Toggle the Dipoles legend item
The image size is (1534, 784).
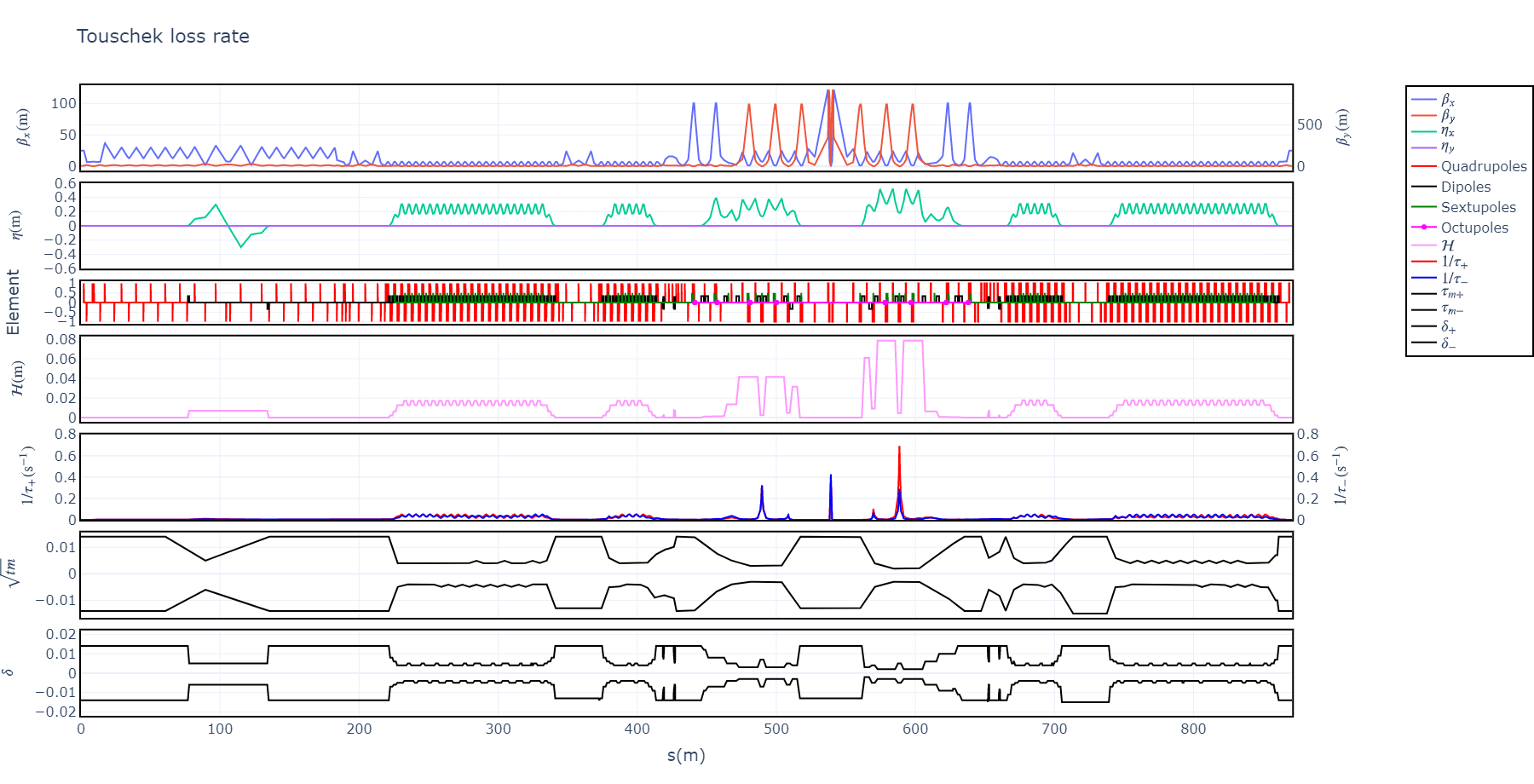point(1465,187)
